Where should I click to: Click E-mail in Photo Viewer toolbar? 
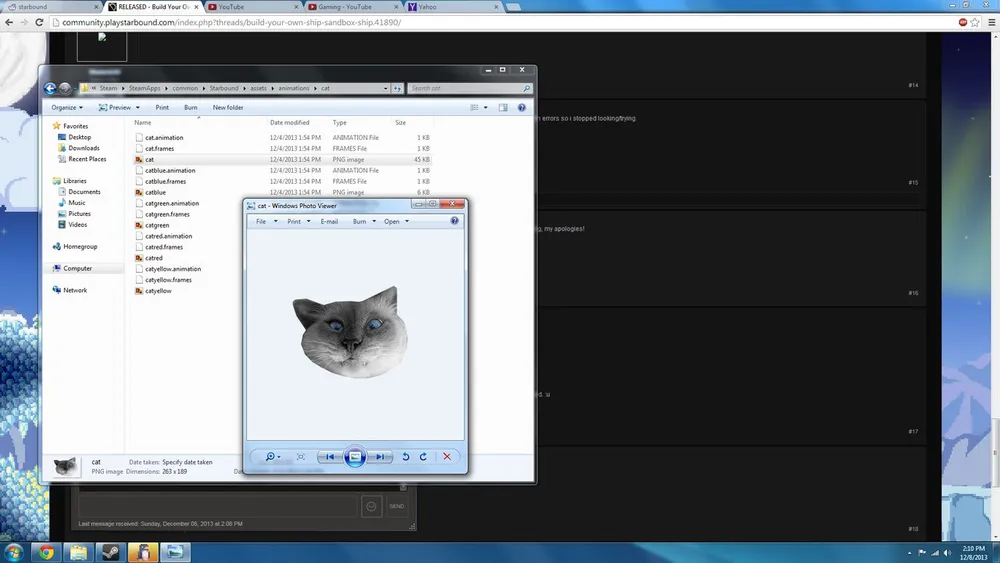coord(329,221)
